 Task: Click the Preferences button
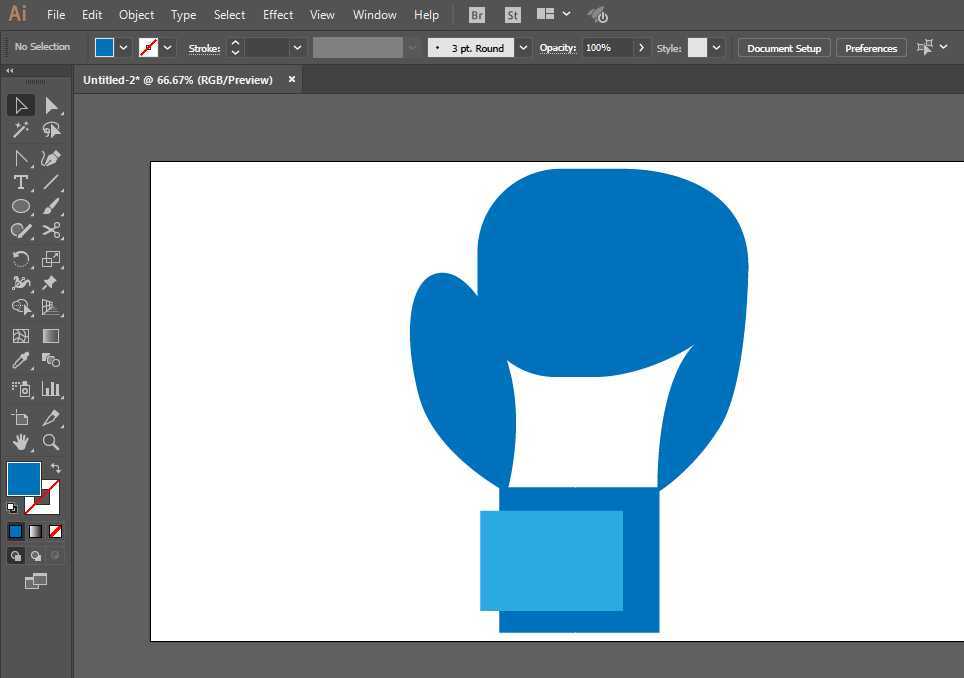pos(870,48)
